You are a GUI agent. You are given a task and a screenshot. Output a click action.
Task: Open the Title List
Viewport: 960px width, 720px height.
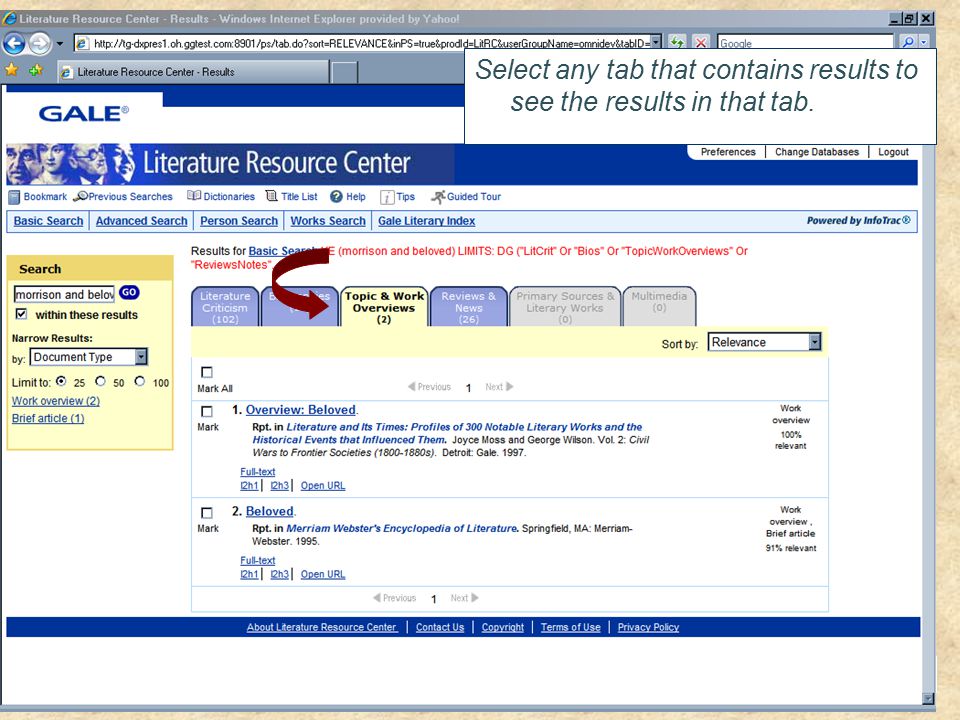pos(291,197)
